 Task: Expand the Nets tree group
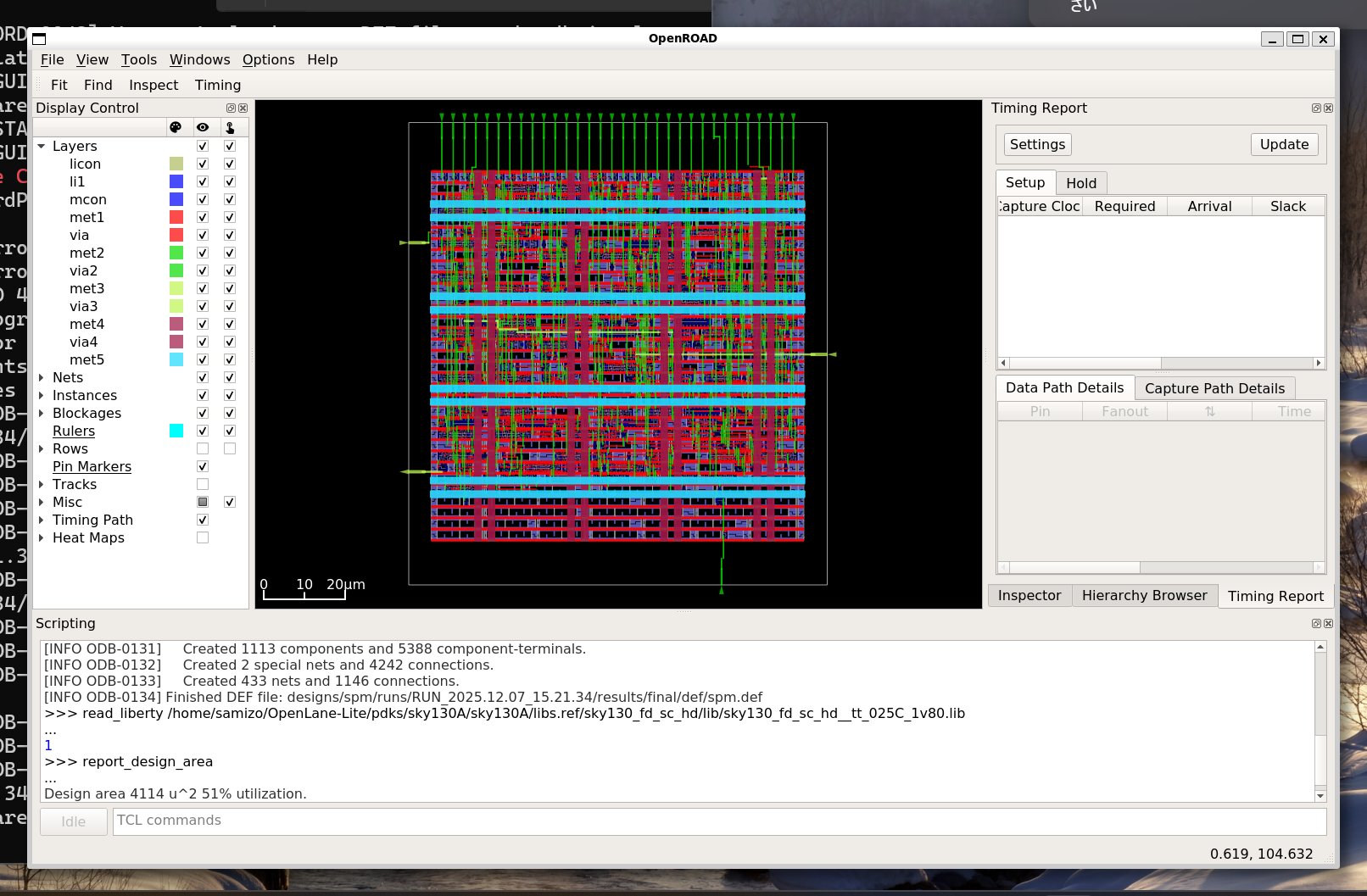pyautogui.click(x=42, y=378)
